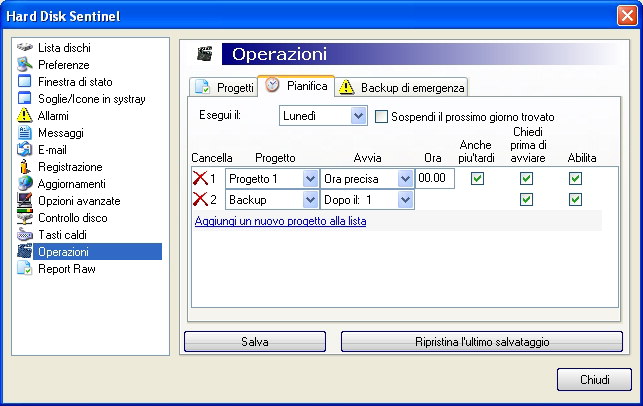Click the Aggiornamenti globe icon
The height and width of the screenshot is (406, 643).
click(x=25, y=183)
